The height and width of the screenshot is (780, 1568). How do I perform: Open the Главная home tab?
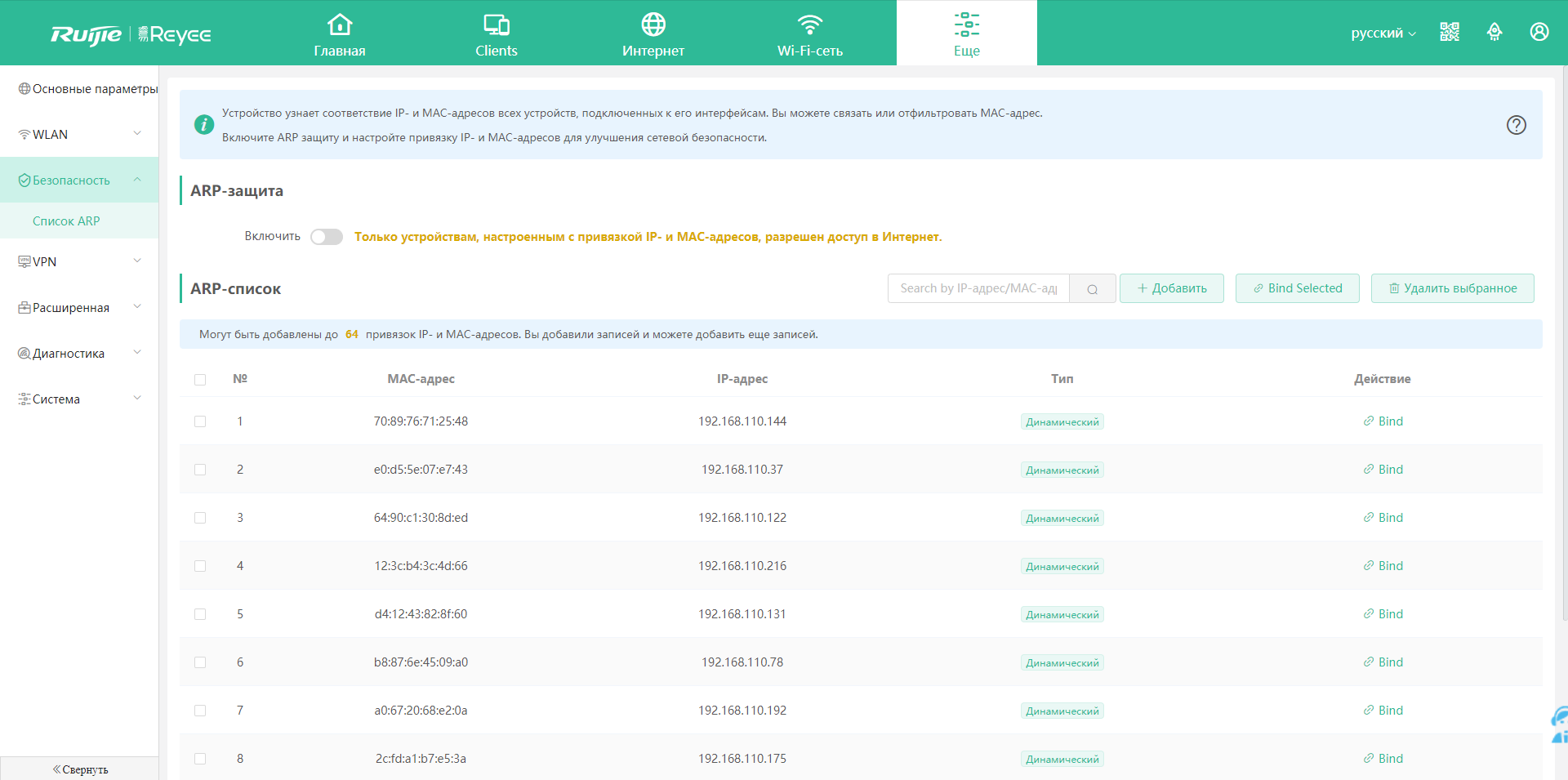(x=340, y=34)
